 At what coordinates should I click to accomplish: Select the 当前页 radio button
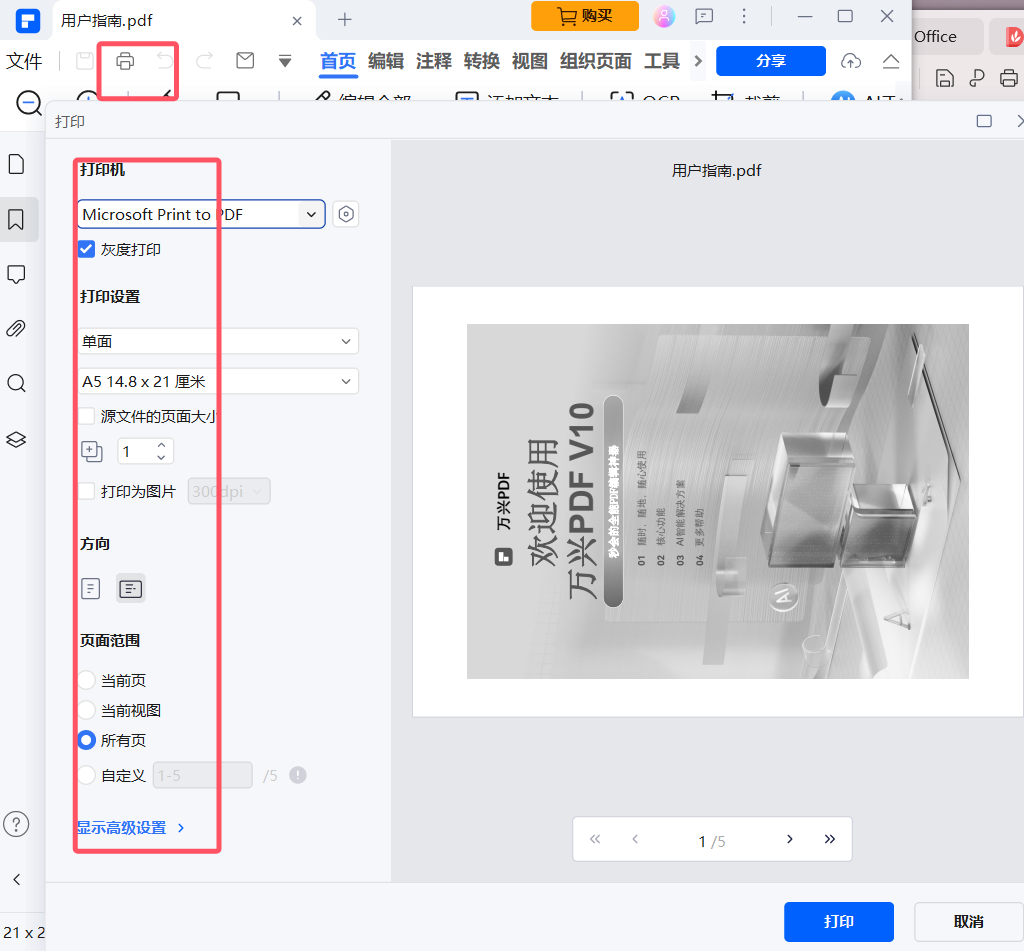85,680
